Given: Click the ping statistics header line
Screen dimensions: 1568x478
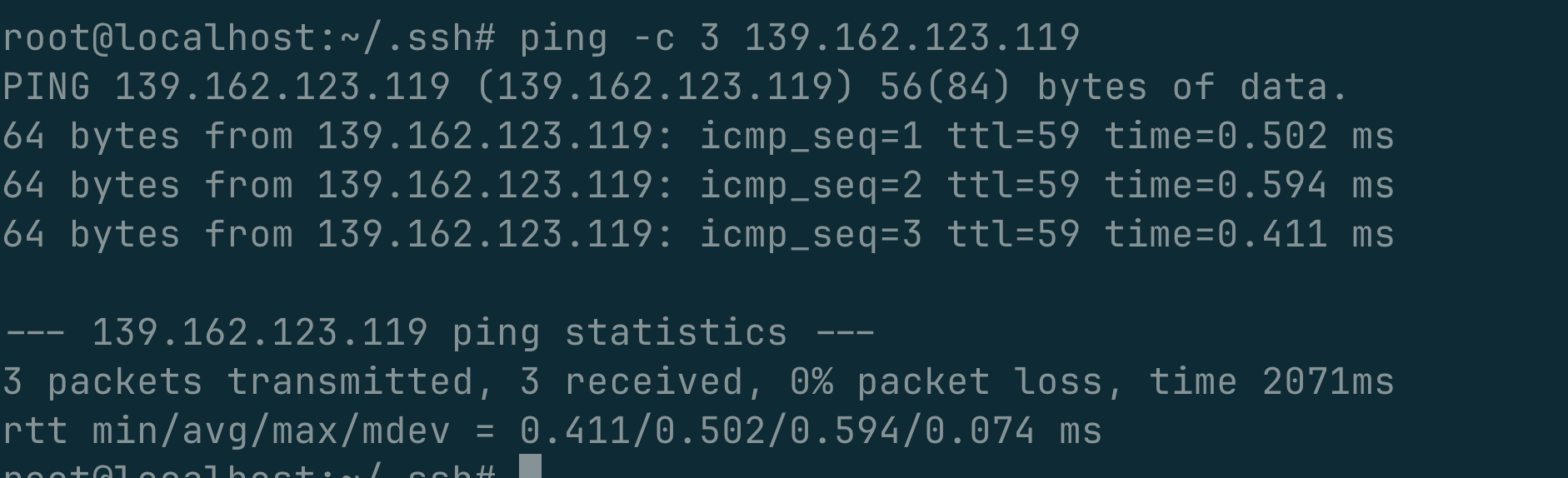Looking at the screenshot, I should [439, 333].
